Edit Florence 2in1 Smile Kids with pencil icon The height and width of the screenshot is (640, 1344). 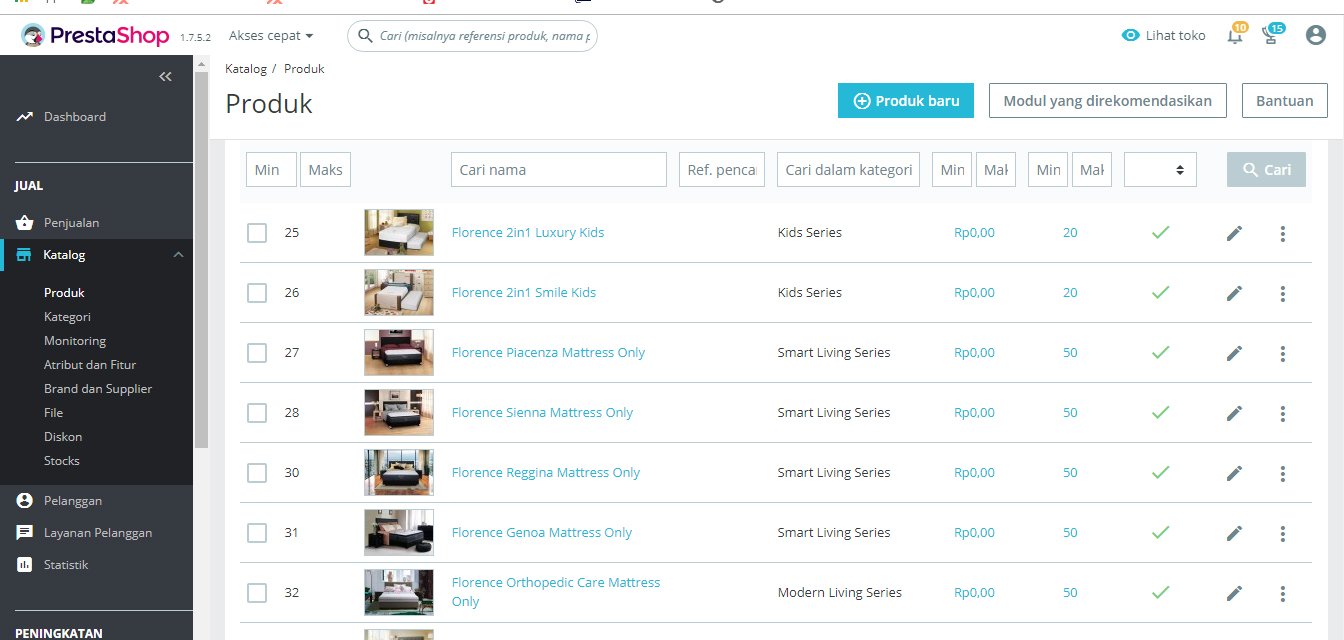(x=1235, y=293)
